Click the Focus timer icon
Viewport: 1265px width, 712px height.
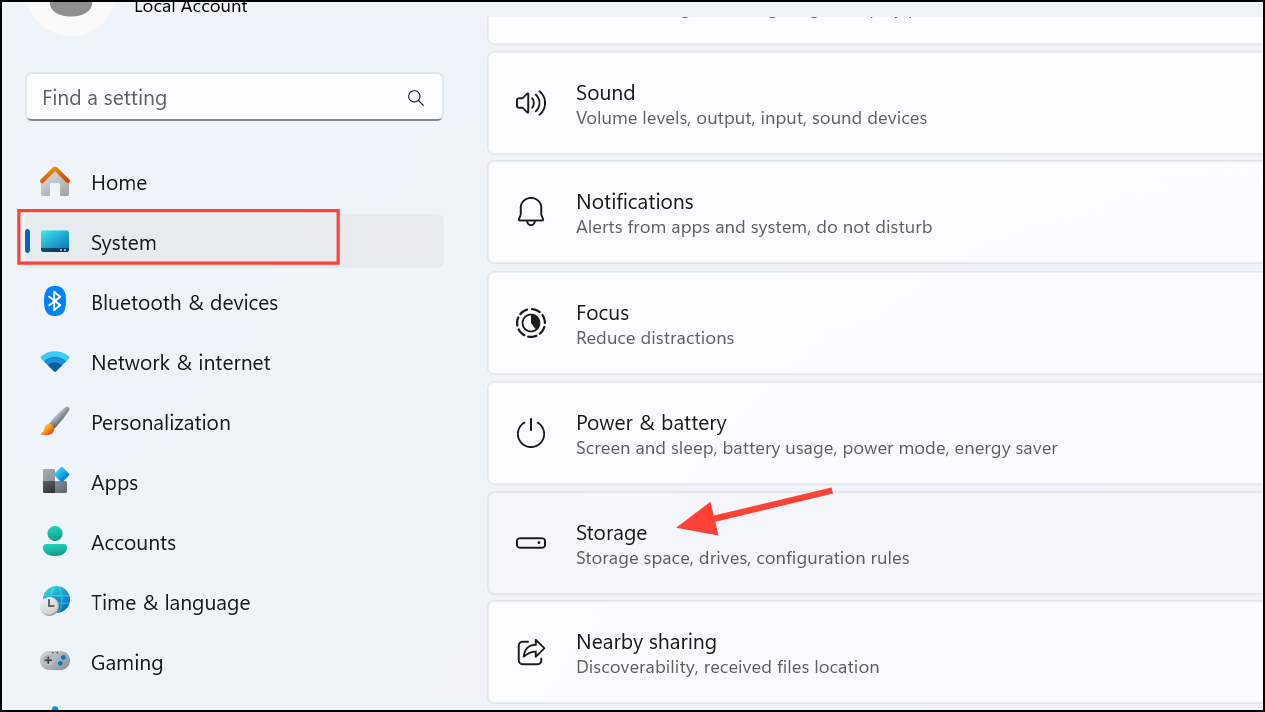coord(530,324)
